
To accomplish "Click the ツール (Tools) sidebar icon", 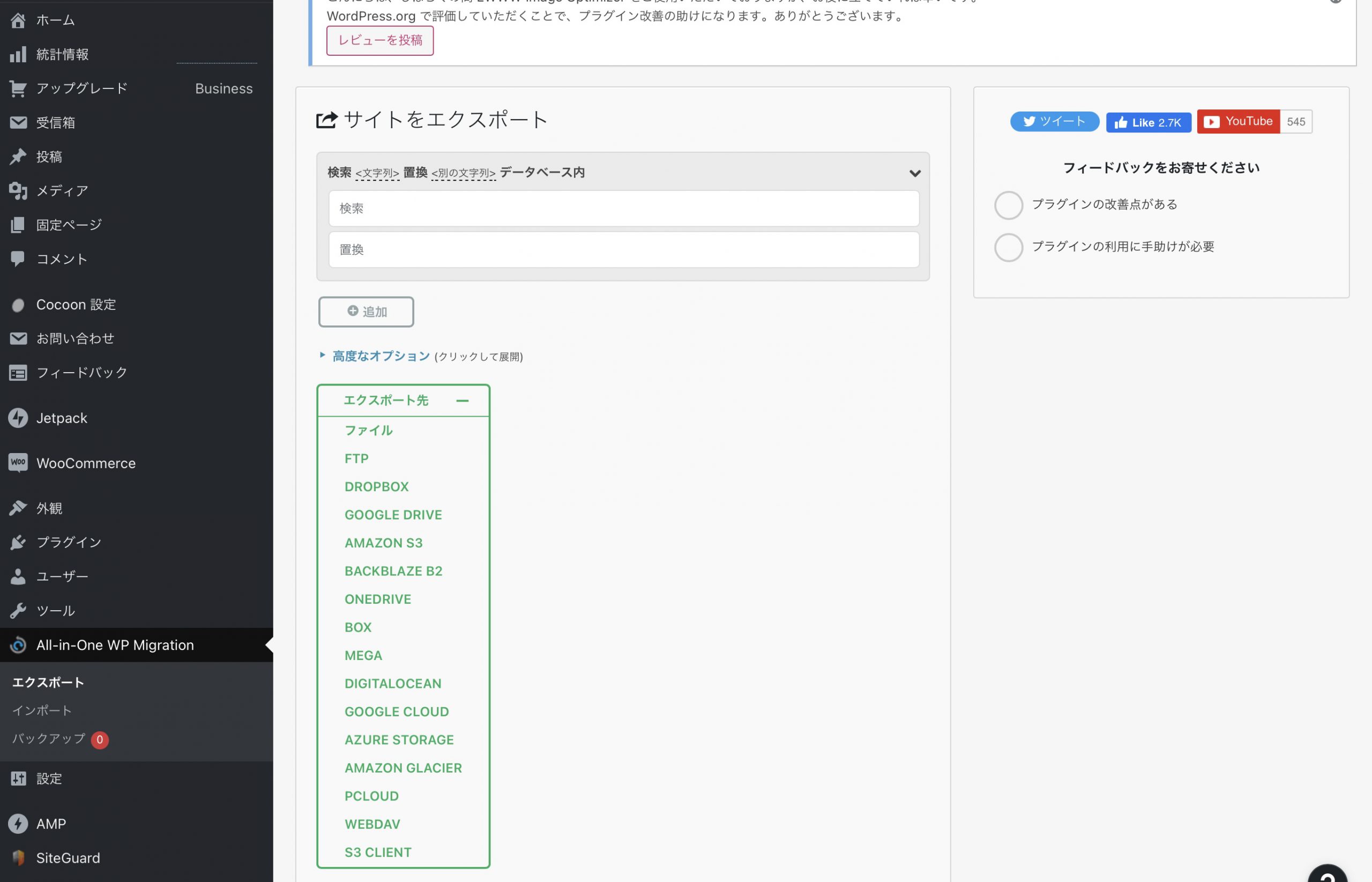I will (18, 610).
